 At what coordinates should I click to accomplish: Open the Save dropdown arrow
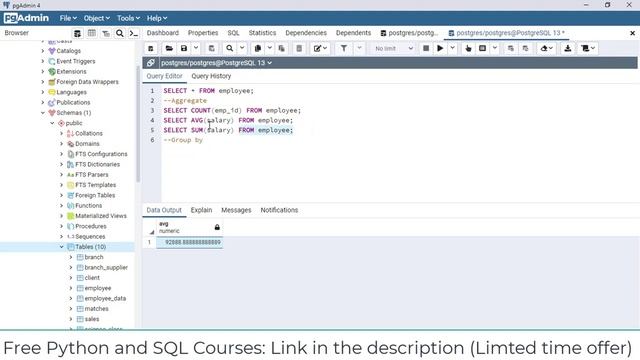[196, 48]
